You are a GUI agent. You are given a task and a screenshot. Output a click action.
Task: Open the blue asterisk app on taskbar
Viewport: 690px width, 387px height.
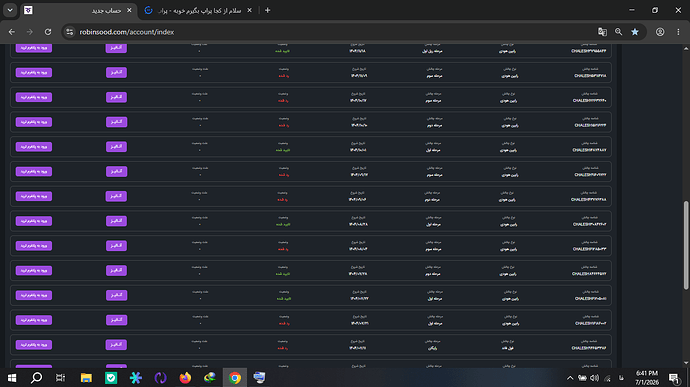136,378
